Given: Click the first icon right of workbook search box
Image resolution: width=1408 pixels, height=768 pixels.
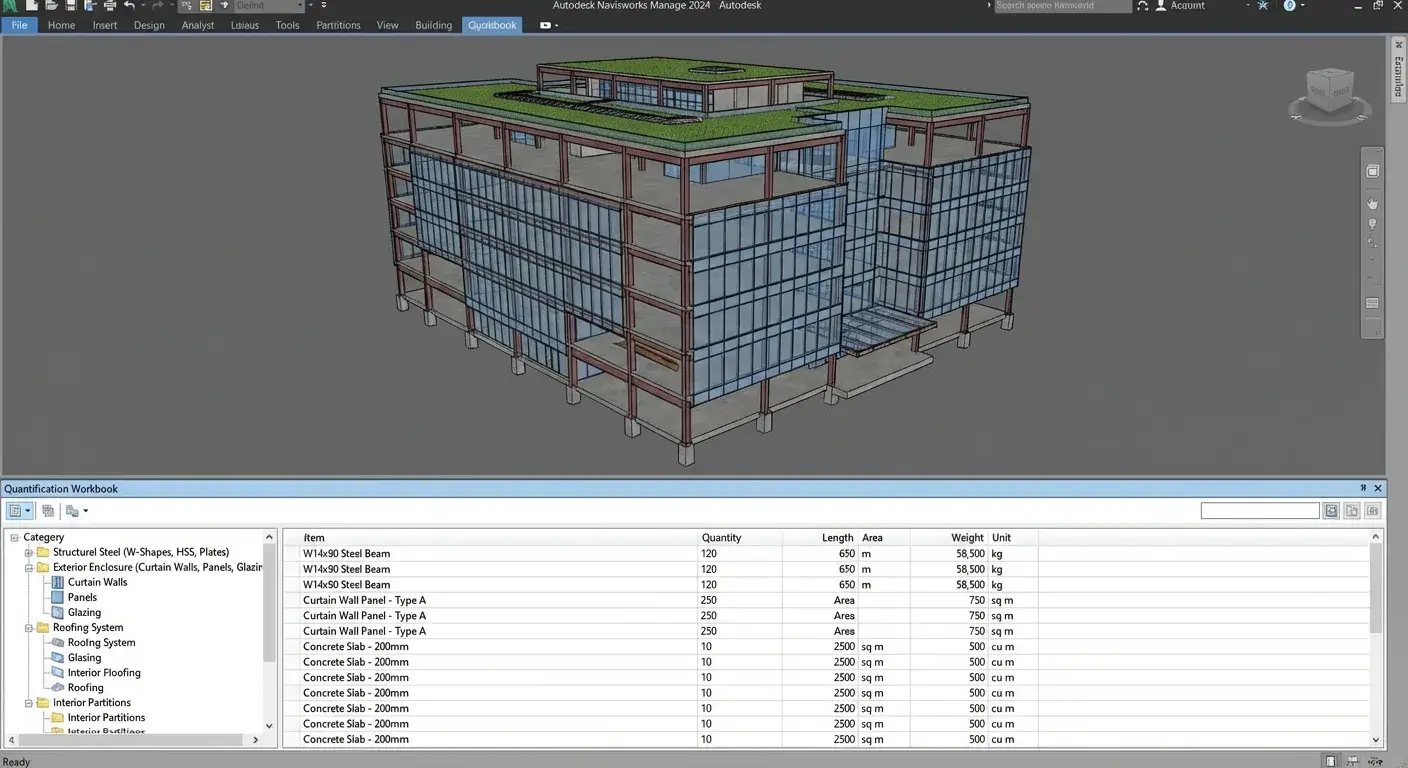Looking at the screenshot, I should (1331, 511).
